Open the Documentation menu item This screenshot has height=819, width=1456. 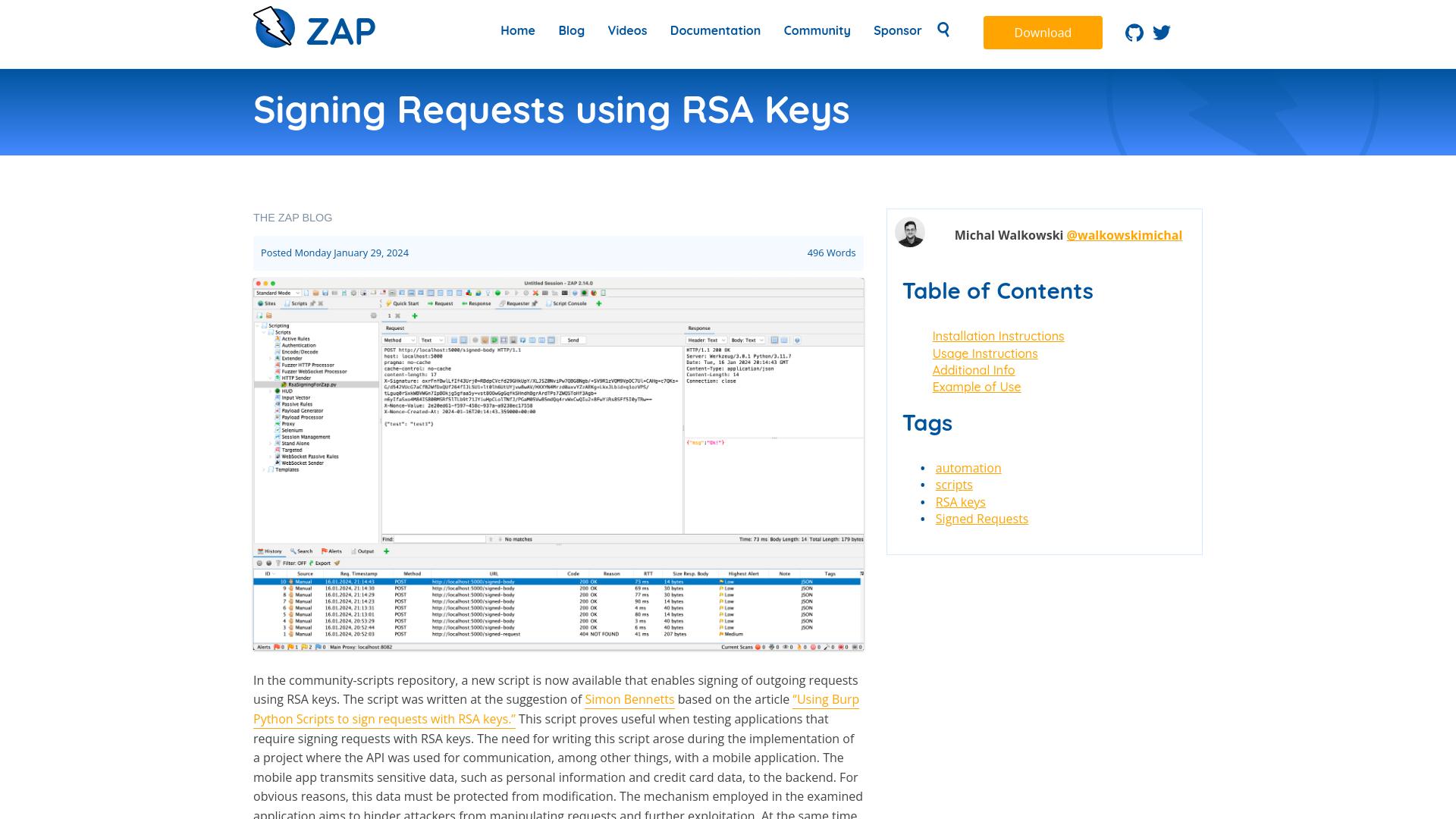pos(715,30)
